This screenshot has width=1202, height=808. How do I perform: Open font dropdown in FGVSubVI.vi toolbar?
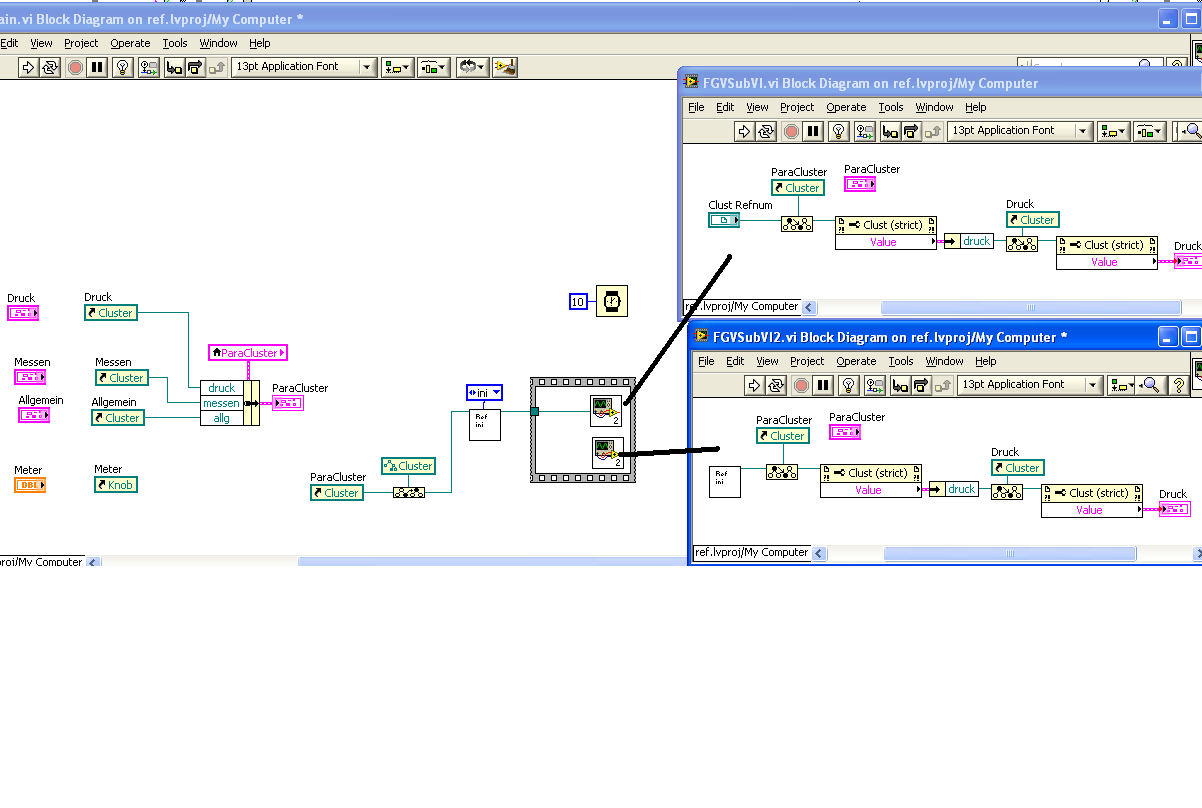point(1020,131)
